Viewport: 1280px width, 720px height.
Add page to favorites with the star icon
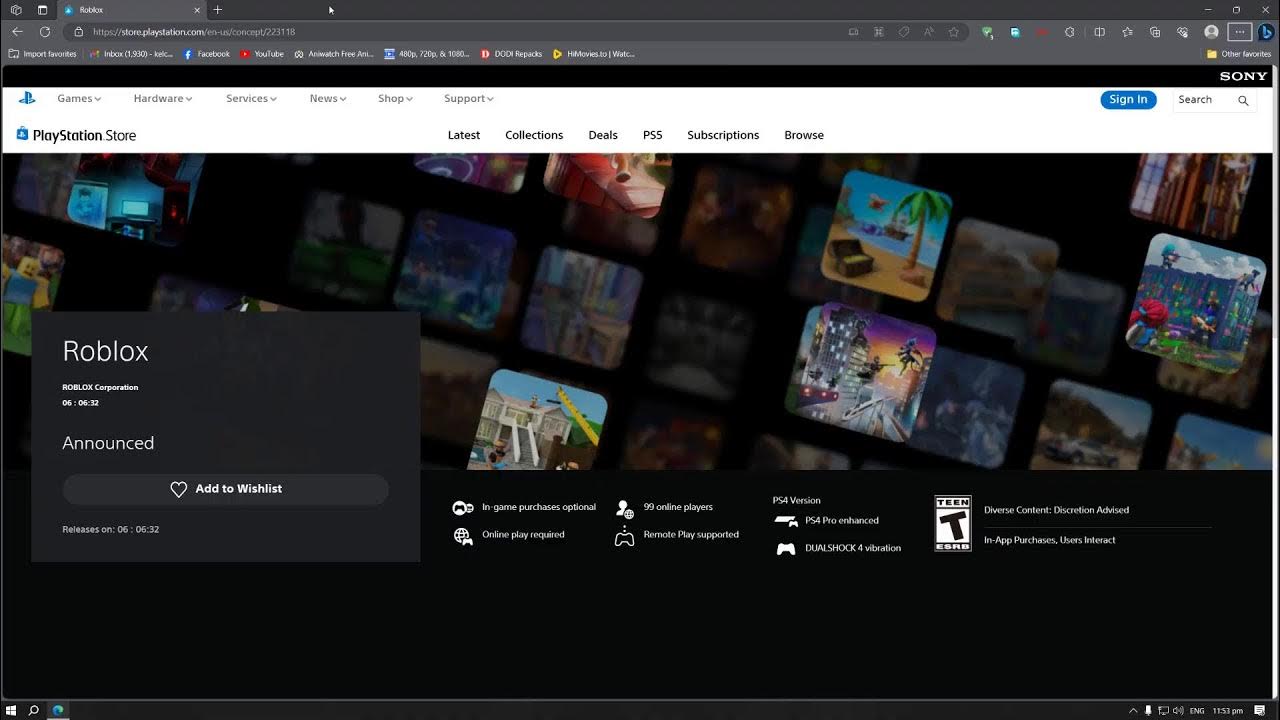(x=954, y=32)
